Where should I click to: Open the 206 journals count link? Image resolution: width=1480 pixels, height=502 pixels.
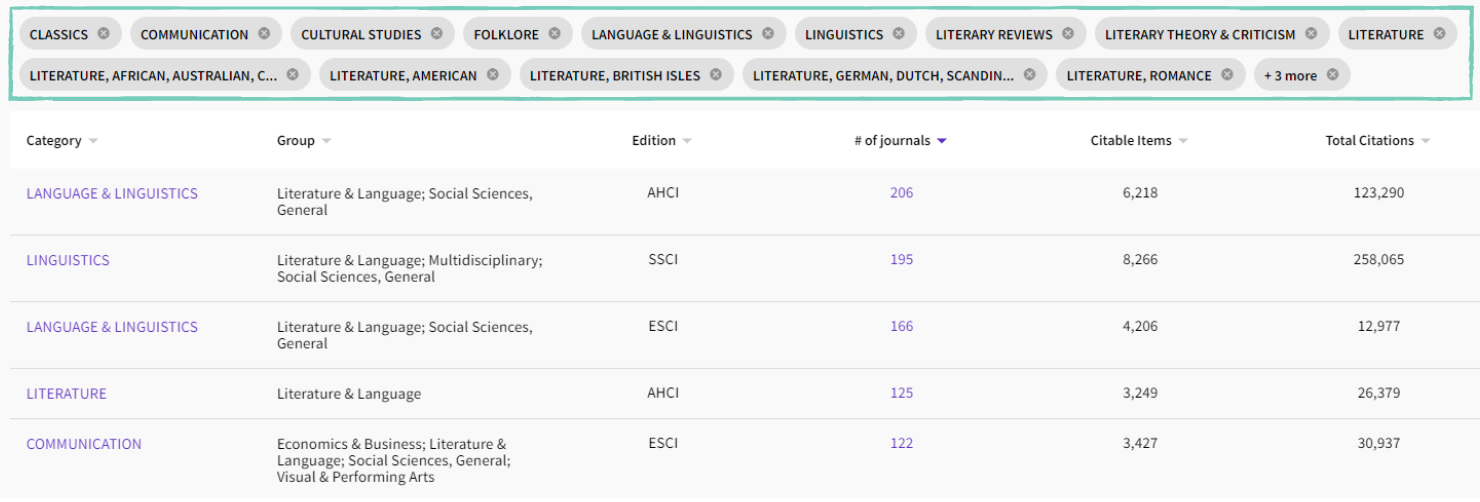point(902,193)
